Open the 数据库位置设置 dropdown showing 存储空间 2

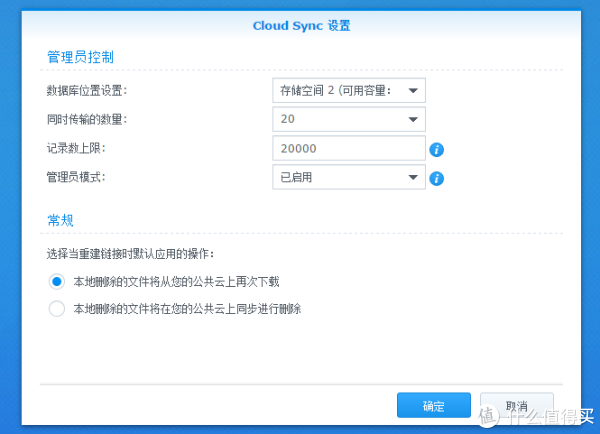[x=349, y=91]
